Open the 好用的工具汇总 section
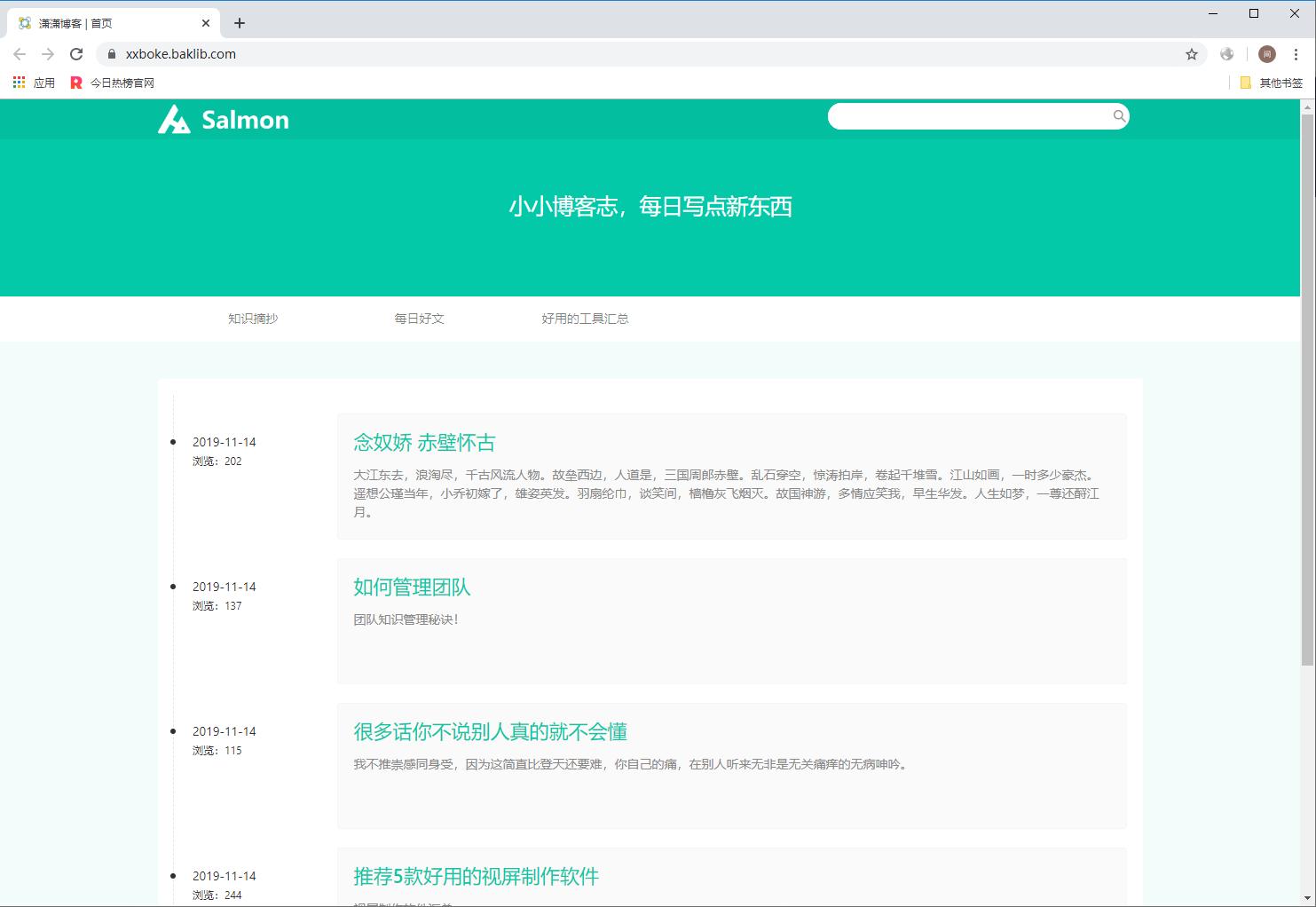 tap(584, 319)
